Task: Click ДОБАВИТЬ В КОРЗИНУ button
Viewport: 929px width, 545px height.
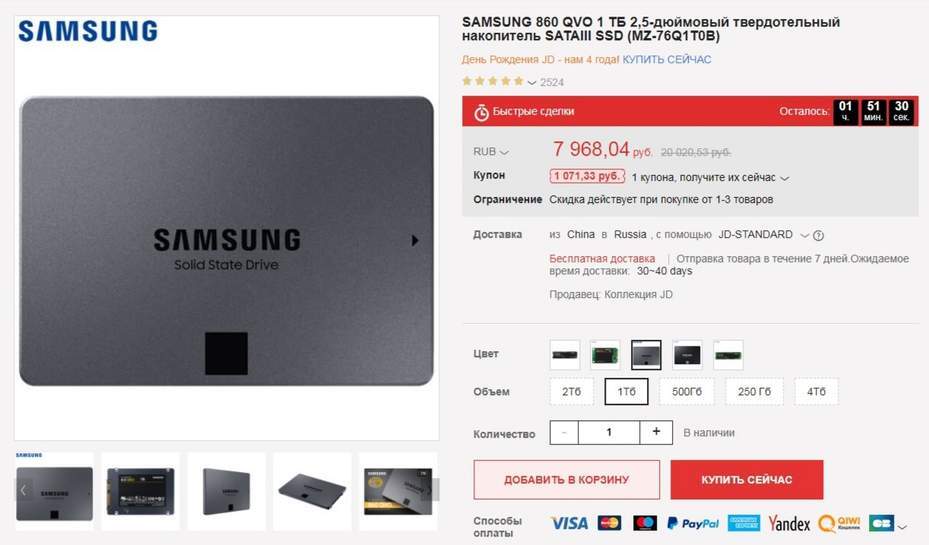Action: click(x=566, y=479)
